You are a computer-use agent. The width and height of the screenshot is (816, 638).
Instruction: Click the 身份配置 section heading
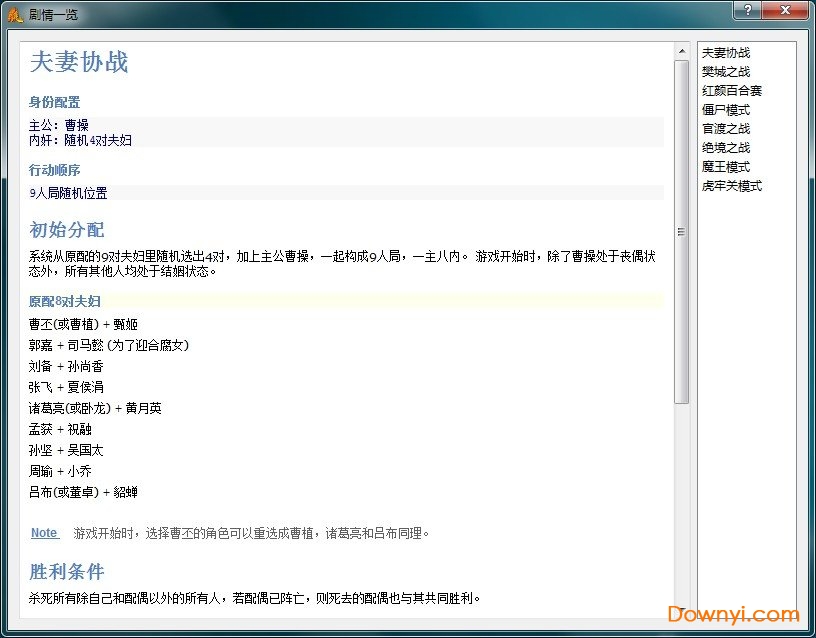click(x=55, y=102)
